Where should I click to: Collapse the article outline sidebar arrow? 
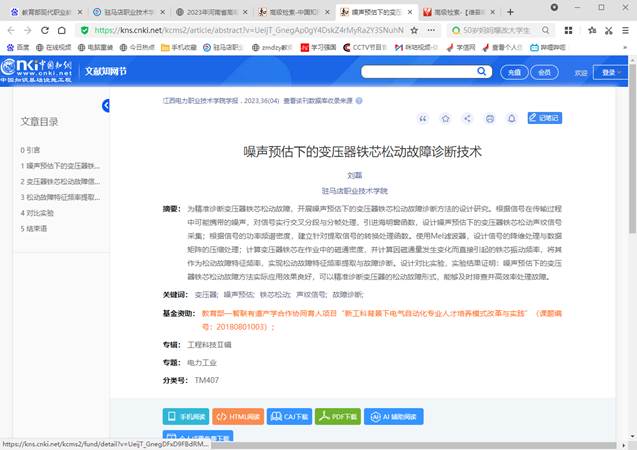click(x=106, y=106)
